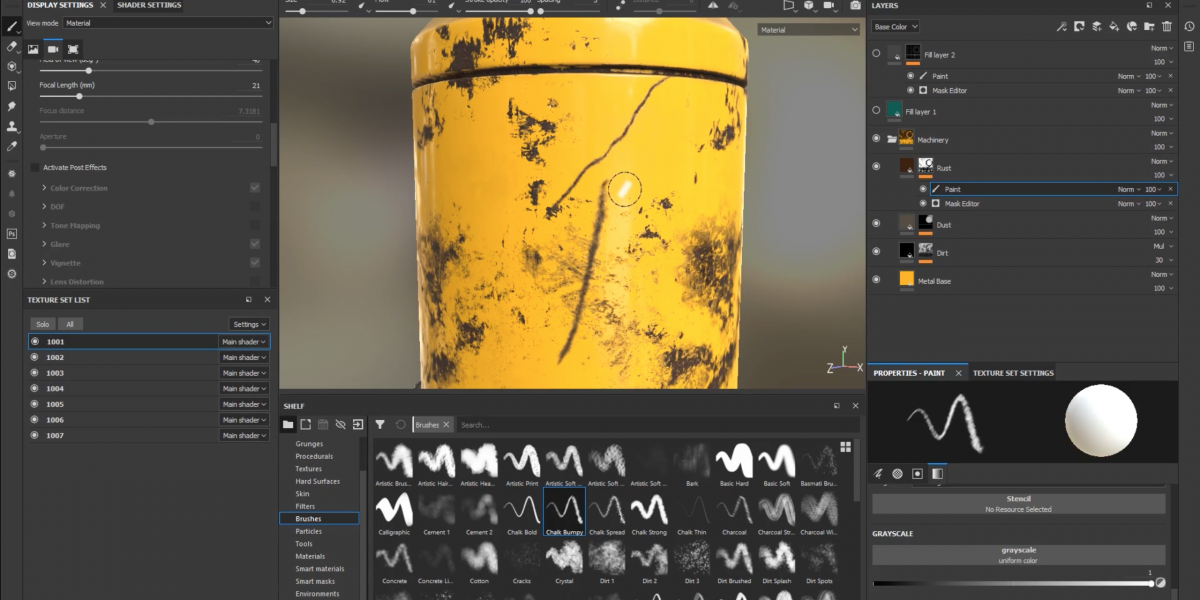The height and width of the screenshot is (600, 1200).
Task: Open the alpha properties tab icon
Action: pyautogui.click(x=897, y=473)
